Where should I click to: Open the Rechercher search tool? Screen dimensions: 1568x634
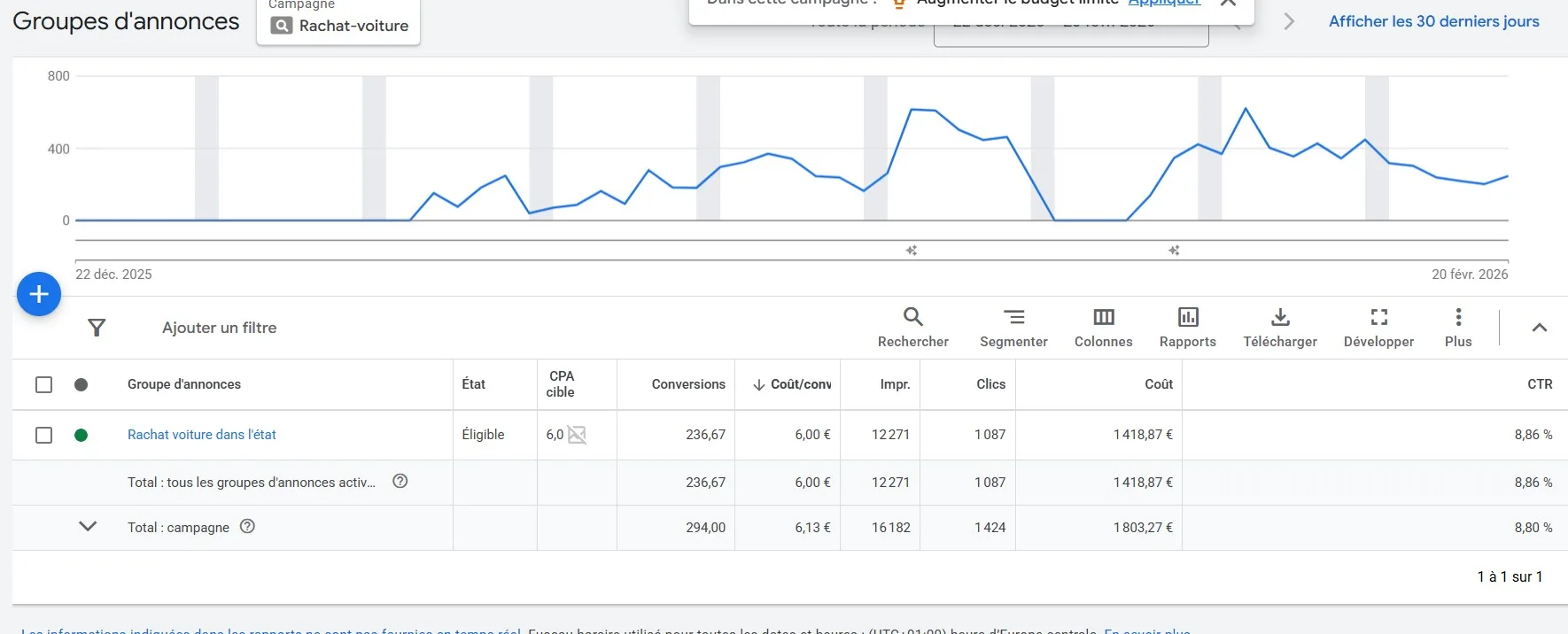(912, 328)
